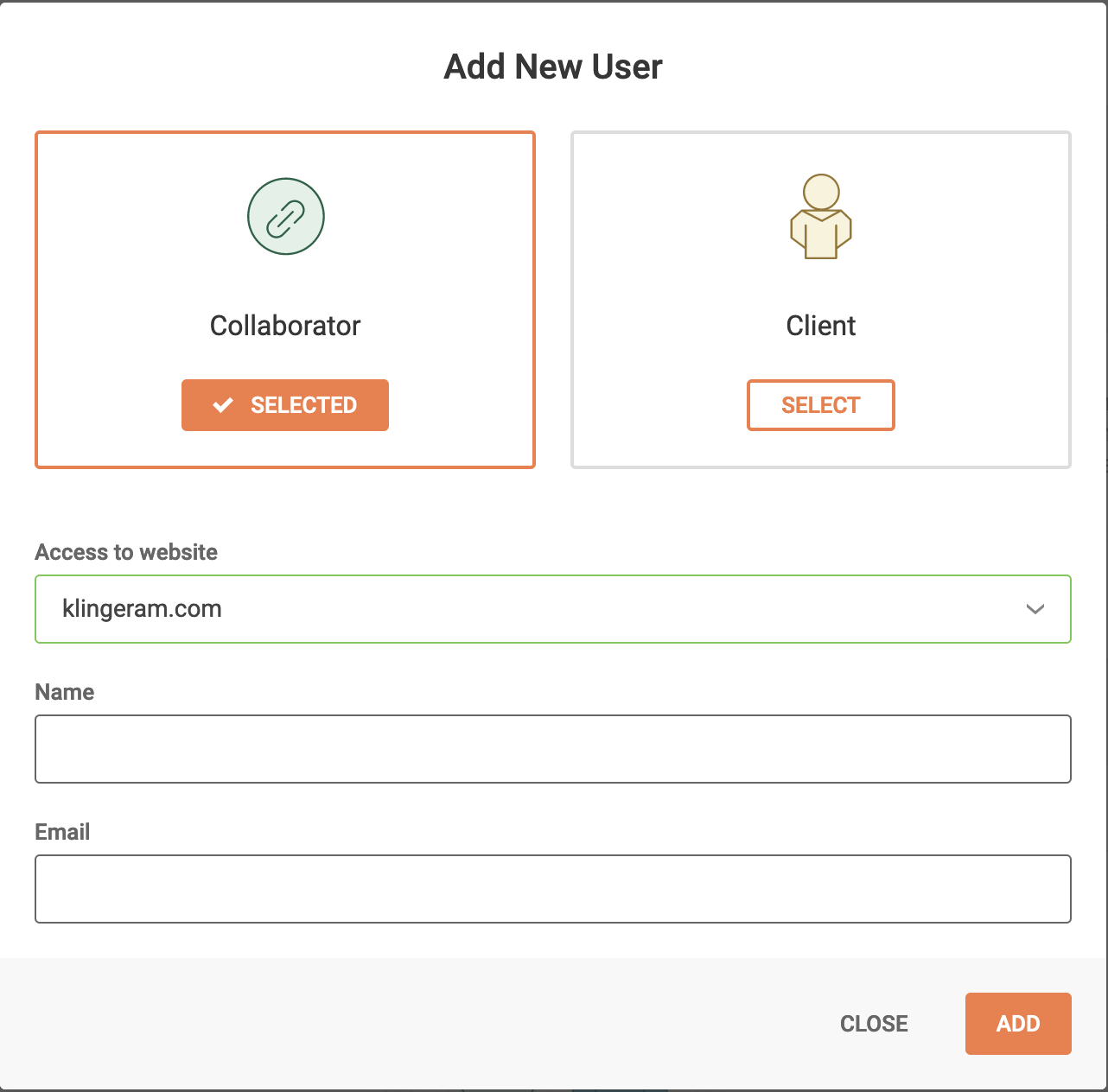The image size is (1108, 1092).
Task: Focus the Email input field
Action: [x=553, y=889]
